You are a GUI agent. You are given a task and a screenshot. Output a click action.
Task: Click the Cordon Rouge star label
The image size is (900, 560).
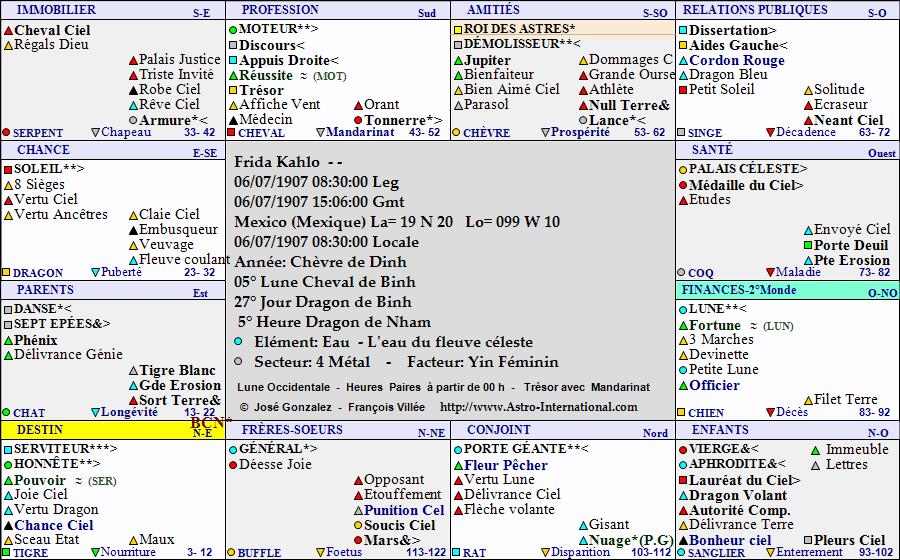pos(737,60)
